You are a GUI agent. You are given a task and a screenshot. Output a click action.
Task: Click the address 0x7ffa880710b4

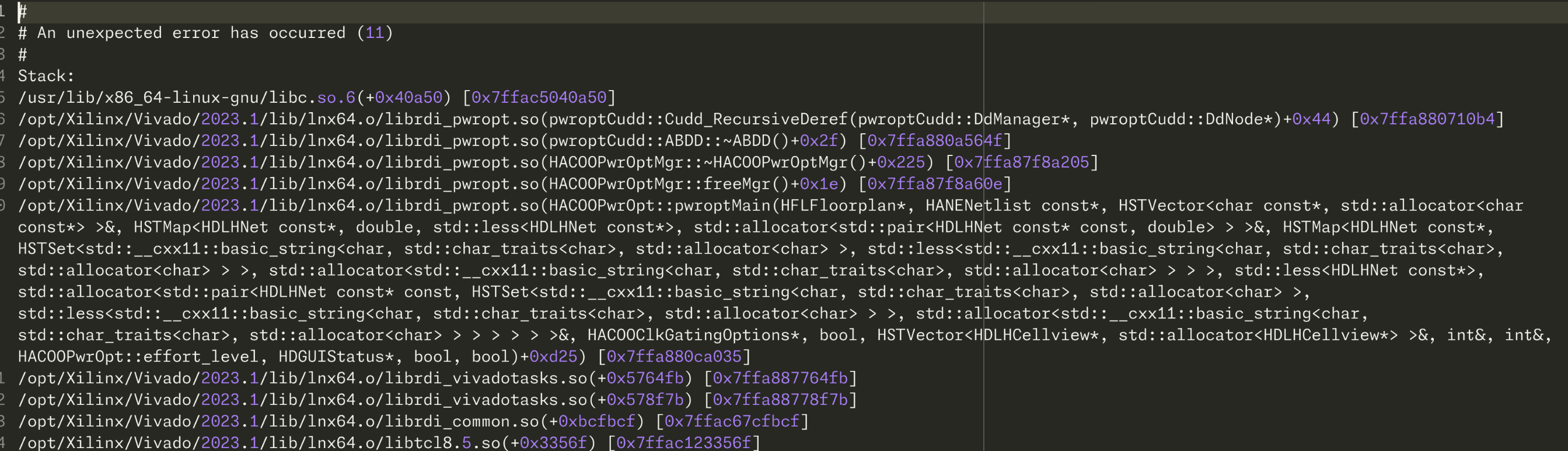tap(1427, 119)
